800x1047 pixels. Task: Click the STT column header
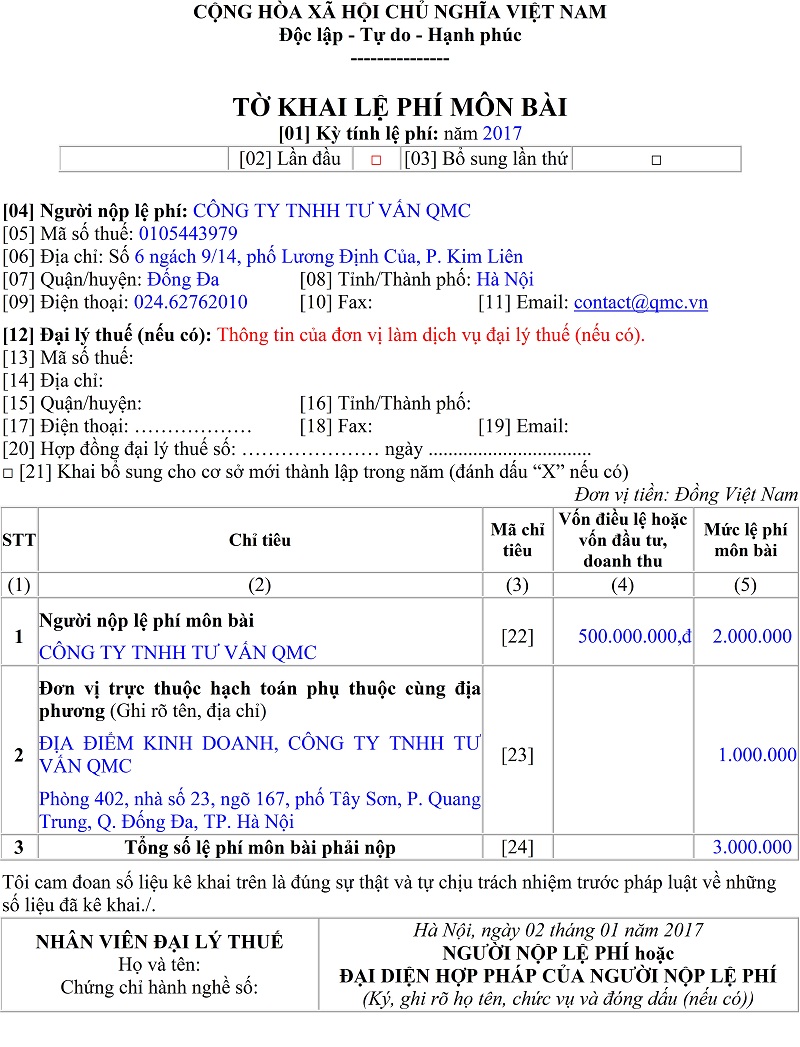pos(19,540)
